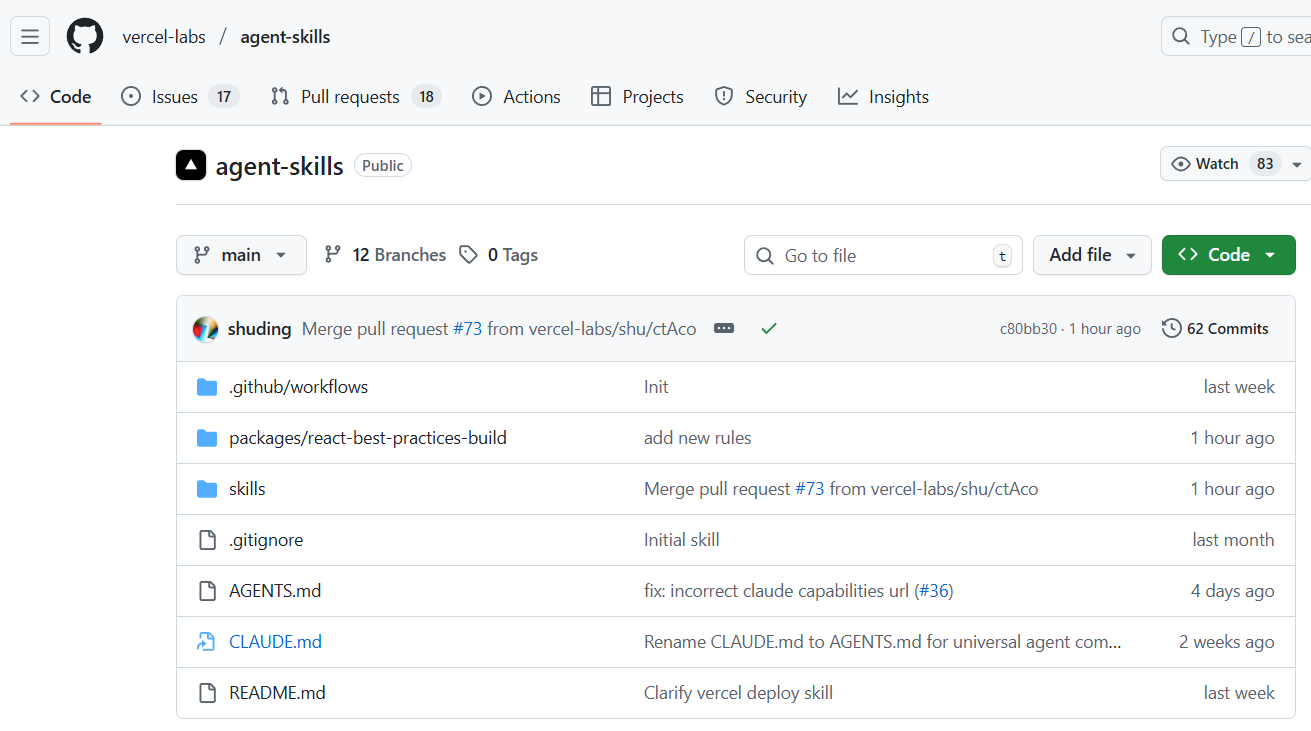Open the AGENTS.md file
Viewport: 1311px width, 731px height.
275,591
